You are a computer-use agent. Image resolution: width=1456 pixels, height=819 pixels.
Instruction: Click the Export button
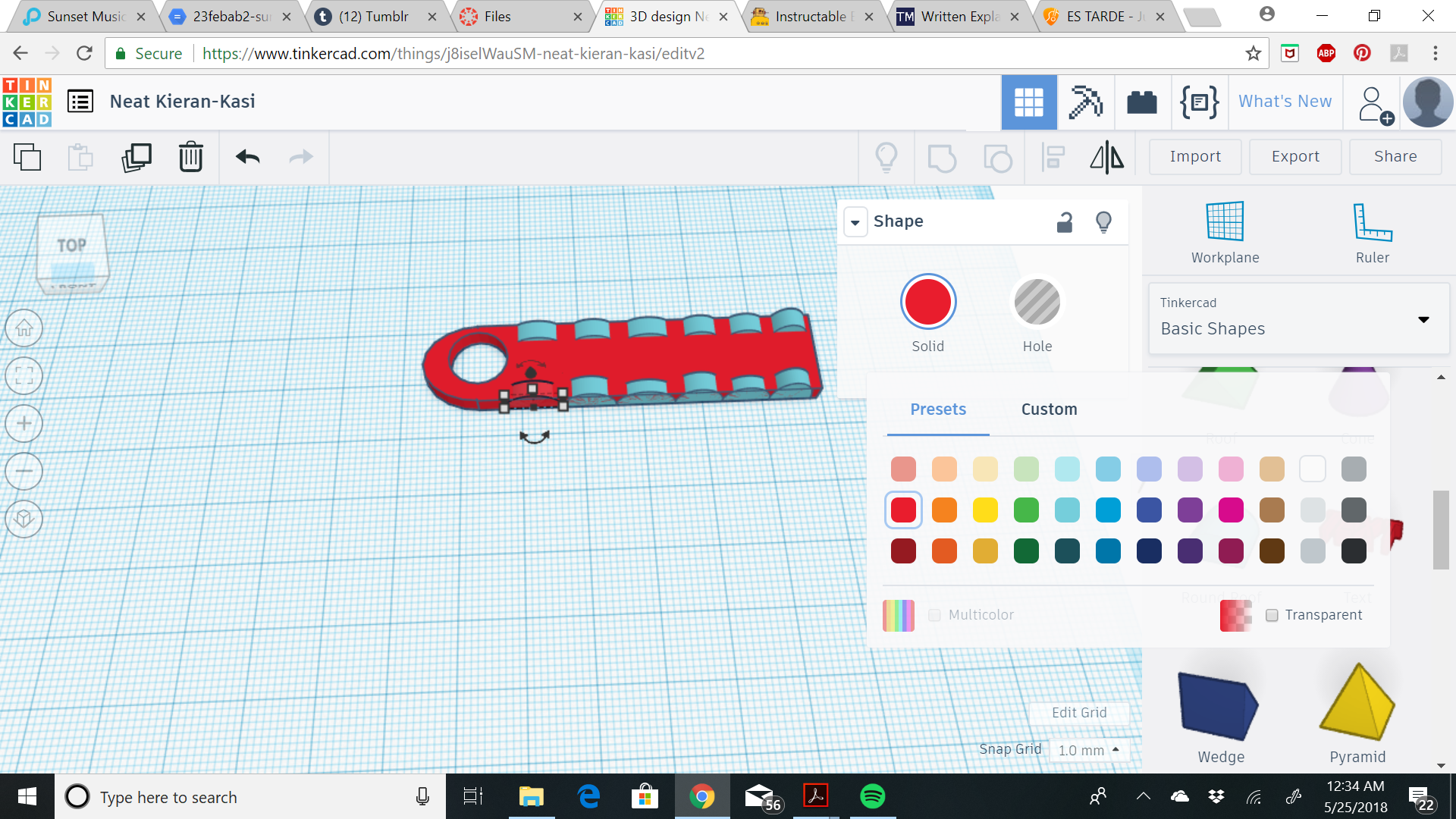click(1295, 156)
